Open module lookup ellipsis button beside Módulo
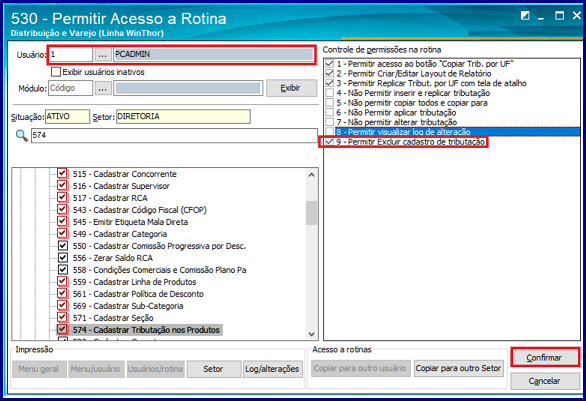Screen dimensions: 586x401 click(102, 88)
